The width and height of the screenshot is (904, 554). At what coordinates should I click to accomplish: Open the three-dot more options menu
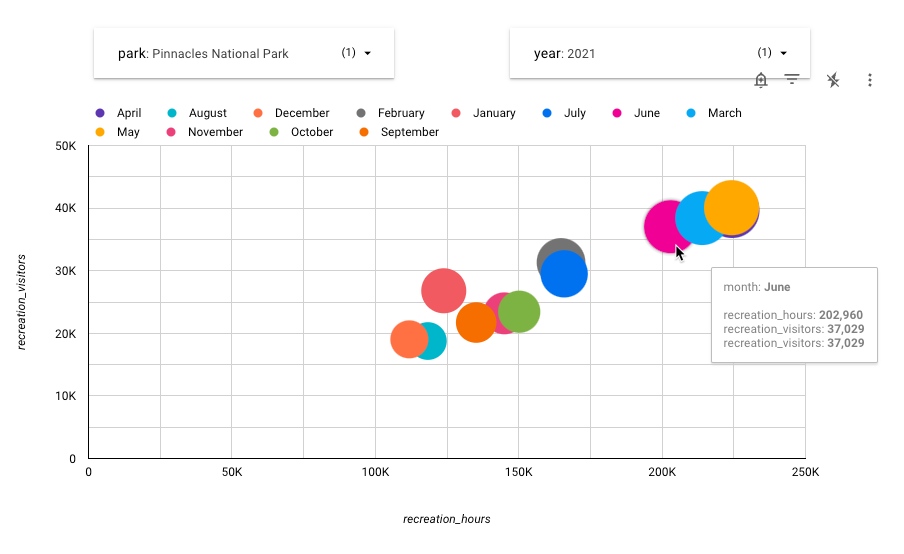point(870,80)
